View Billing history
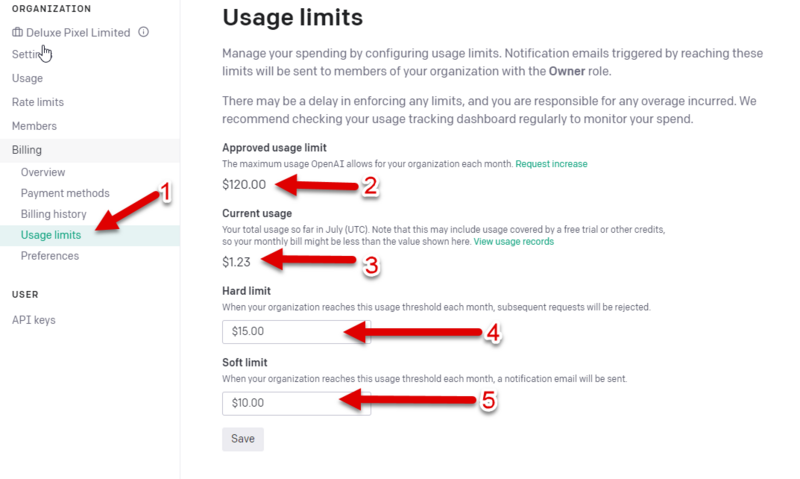 coord(54,214)
